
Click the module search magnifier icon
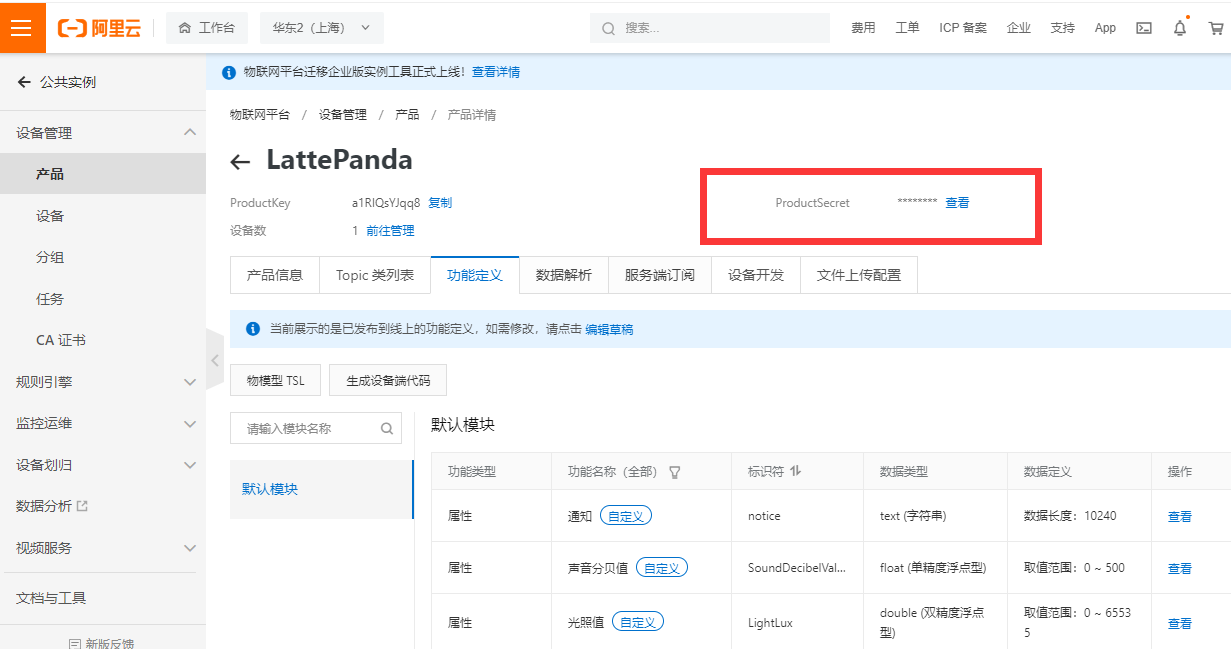pos(387,429)
